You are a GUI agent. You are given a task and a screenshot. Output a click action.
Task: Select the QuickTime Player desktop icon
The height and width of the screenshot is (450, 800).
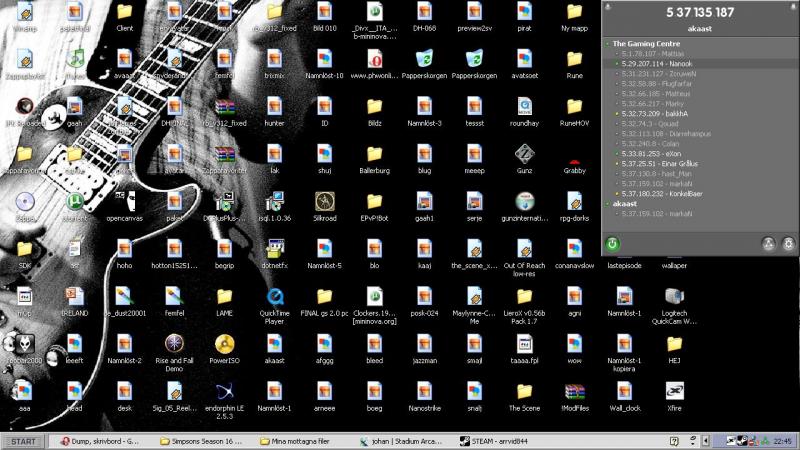click(x=274, y=298)
